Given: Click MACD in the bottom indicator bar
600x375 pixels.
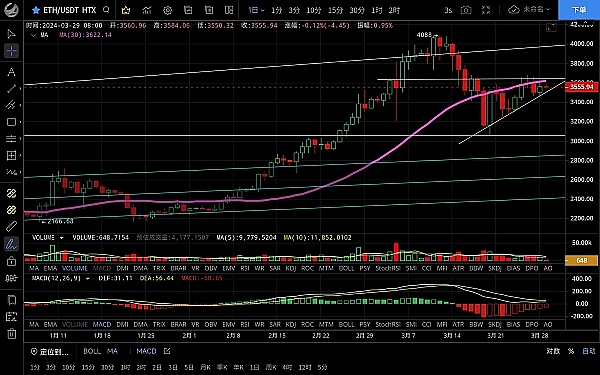Looking at the screenshot, I should tap(146, 351).
